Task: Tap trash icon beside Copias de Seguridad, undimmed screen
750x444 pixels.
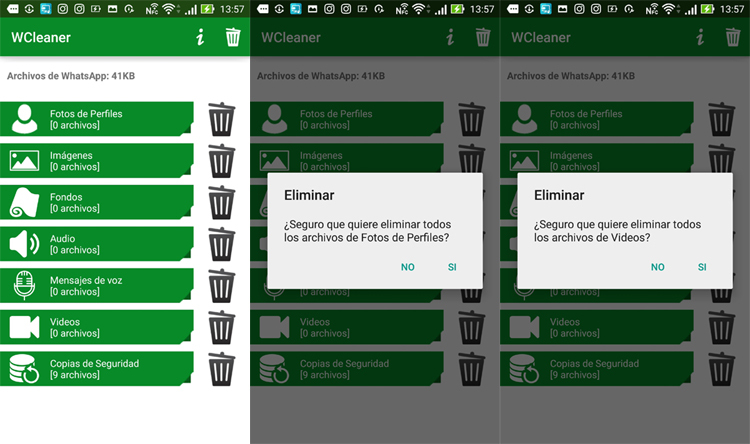Action: point(222,369)
